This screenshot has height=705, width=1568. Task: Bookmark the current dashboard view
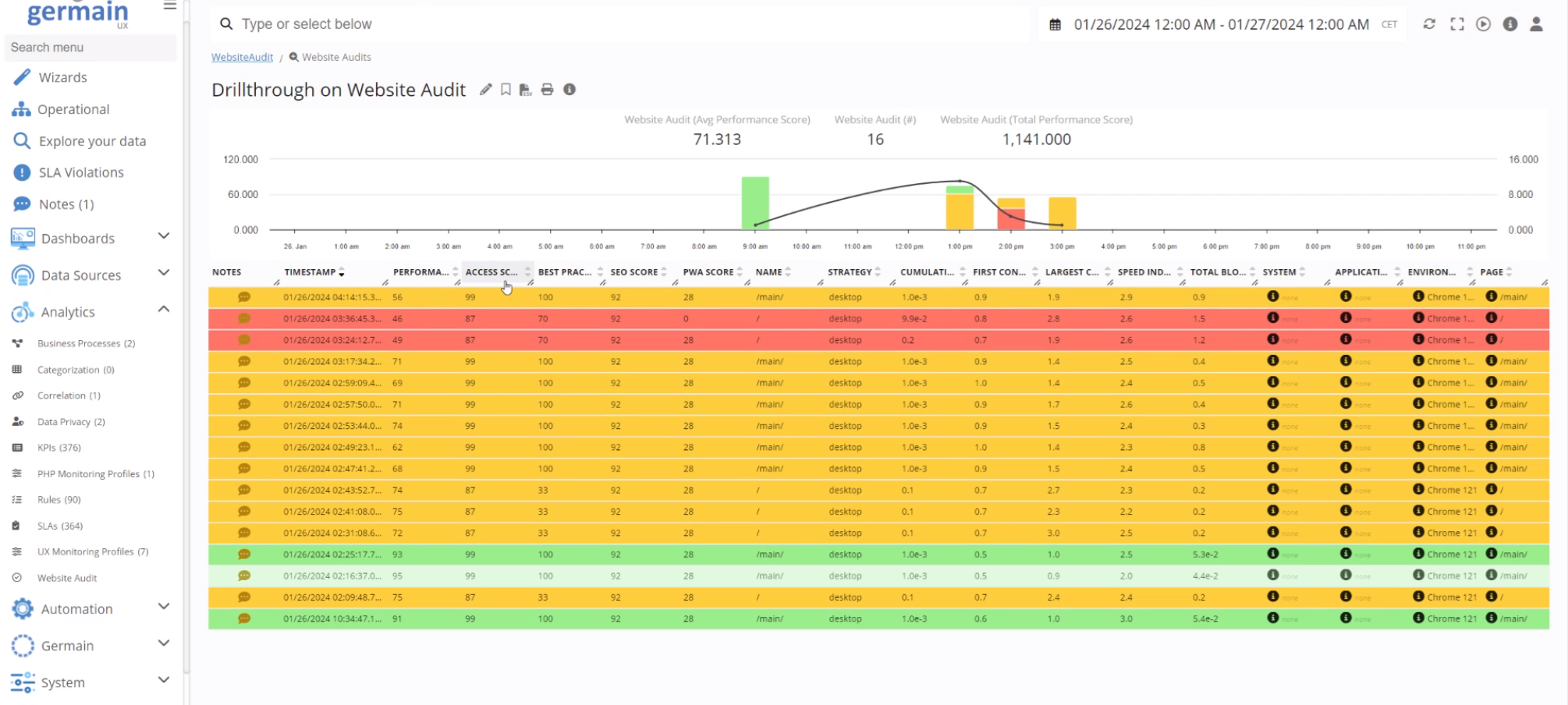(x=505, y=89)
